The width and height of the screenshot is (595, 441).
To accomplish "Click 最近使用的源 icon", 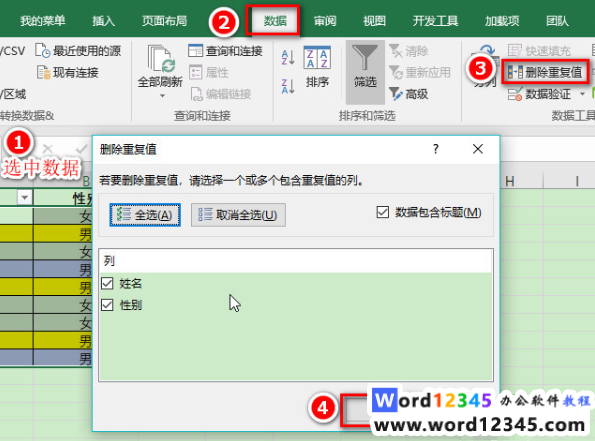I will point(42,50).
